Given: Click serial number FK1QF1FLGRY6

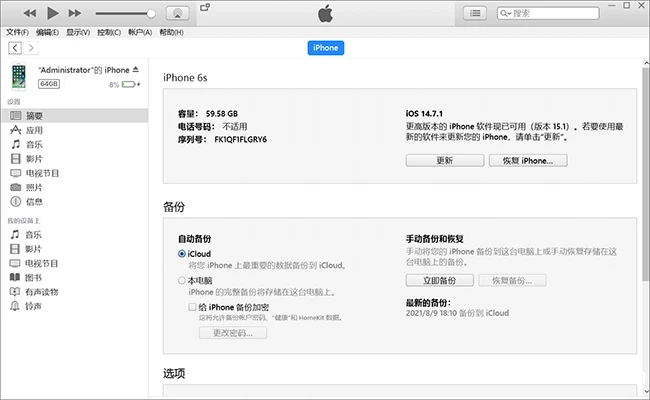Looking at the screenshot, I should [240, 139].
